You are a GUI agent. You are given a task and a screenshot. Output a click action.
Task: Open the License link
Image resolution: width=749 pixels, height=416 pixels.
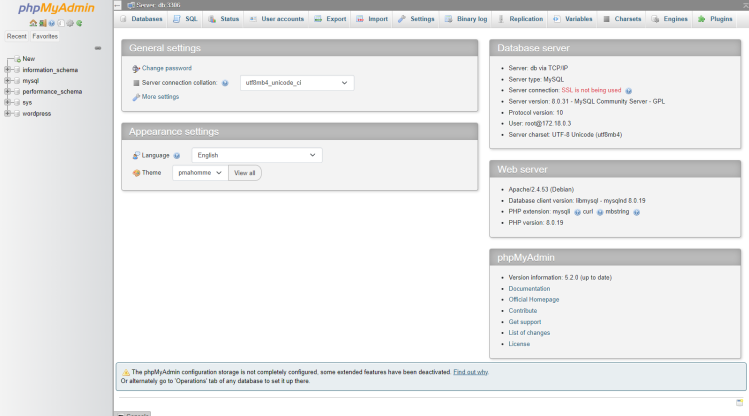tap(519, 344)
